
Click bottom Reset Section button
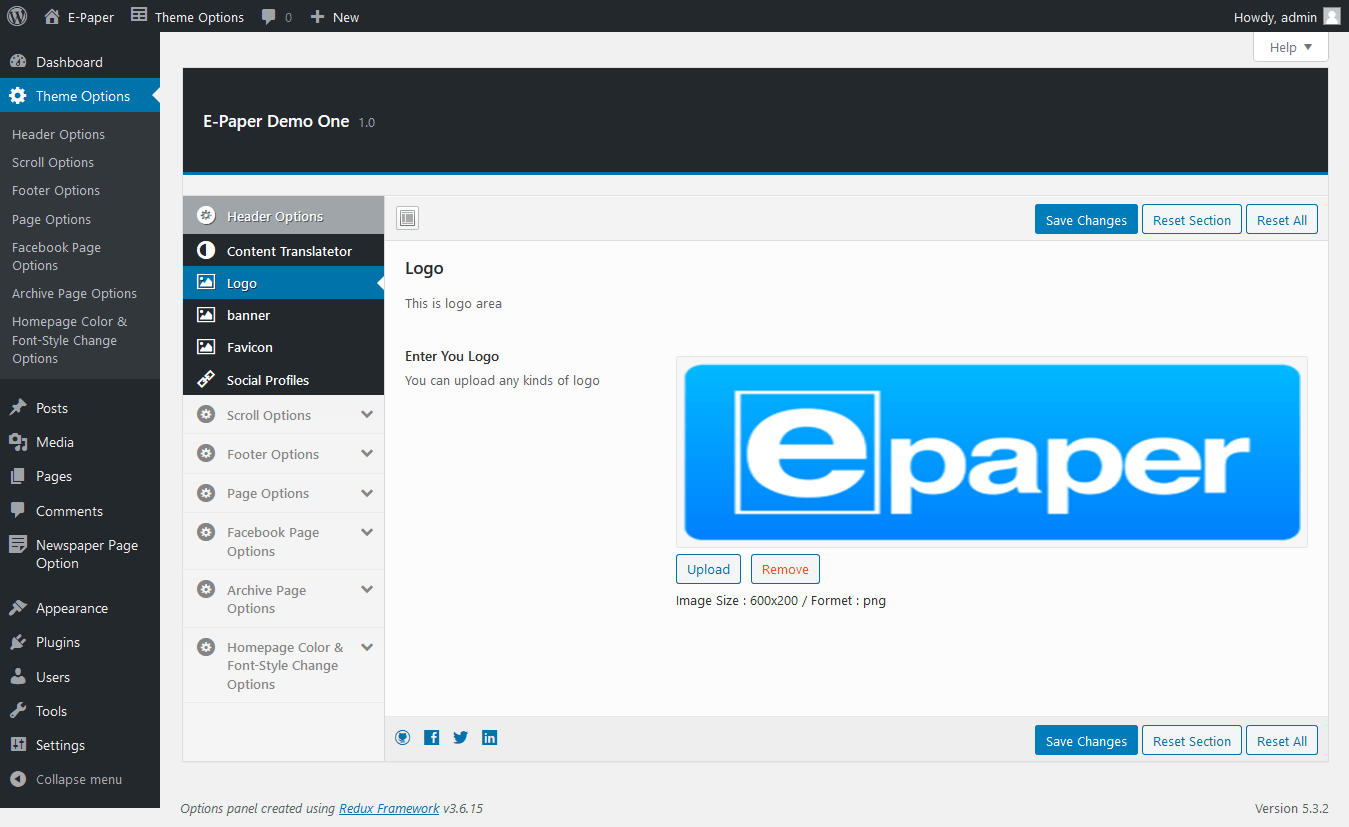[1192, 741]
